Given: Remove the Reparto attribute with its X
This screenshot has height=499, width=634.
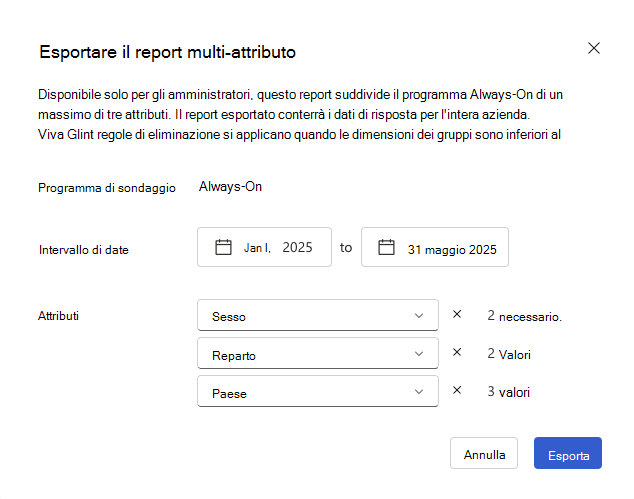Looking at the screenshot, I should (457, 352).
